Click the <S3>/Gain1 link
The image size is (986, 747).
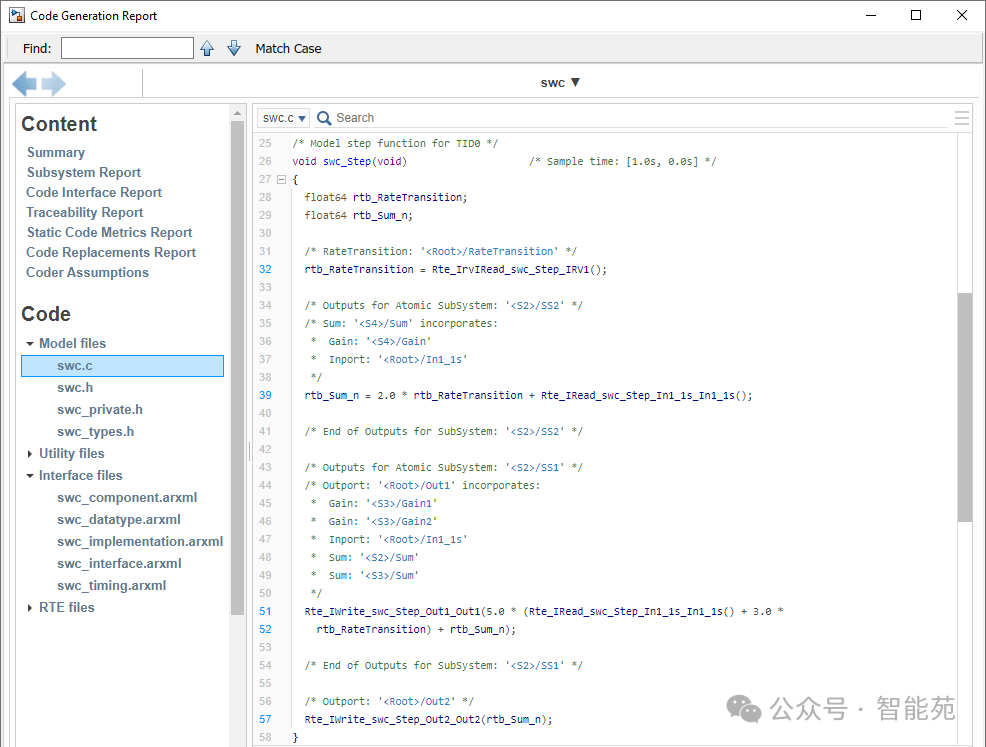(x=402, y=504)
